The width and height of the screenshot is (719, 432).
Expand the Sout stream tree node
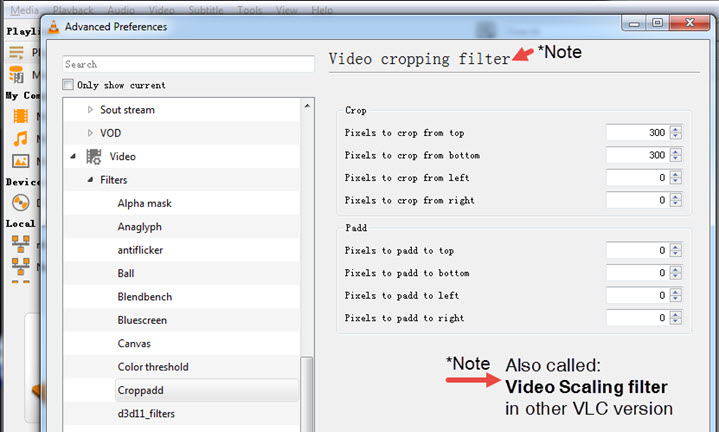(x=90, y=110)
